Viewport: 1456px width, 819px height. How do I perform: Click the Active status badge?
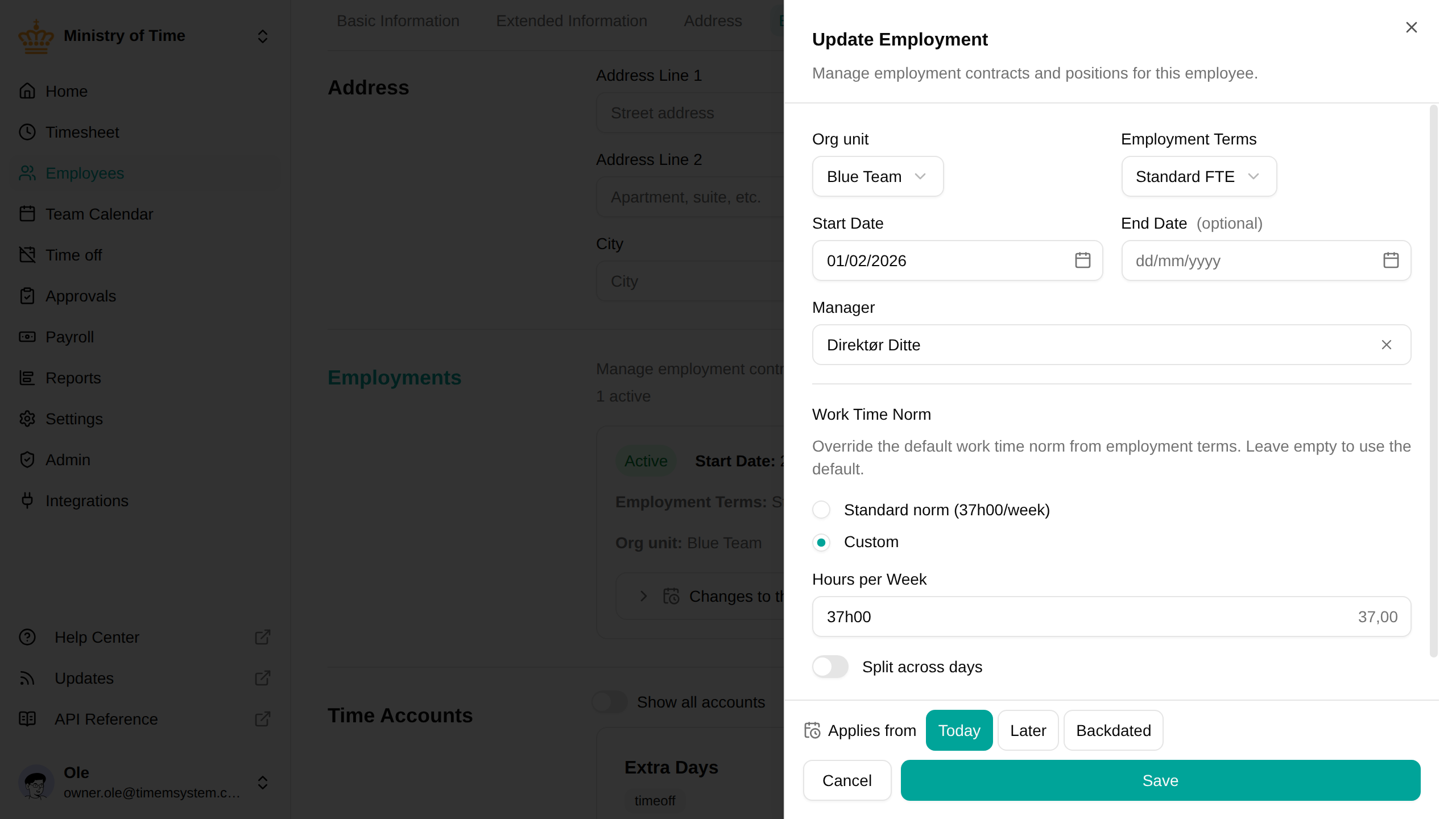tap(646, 461)
